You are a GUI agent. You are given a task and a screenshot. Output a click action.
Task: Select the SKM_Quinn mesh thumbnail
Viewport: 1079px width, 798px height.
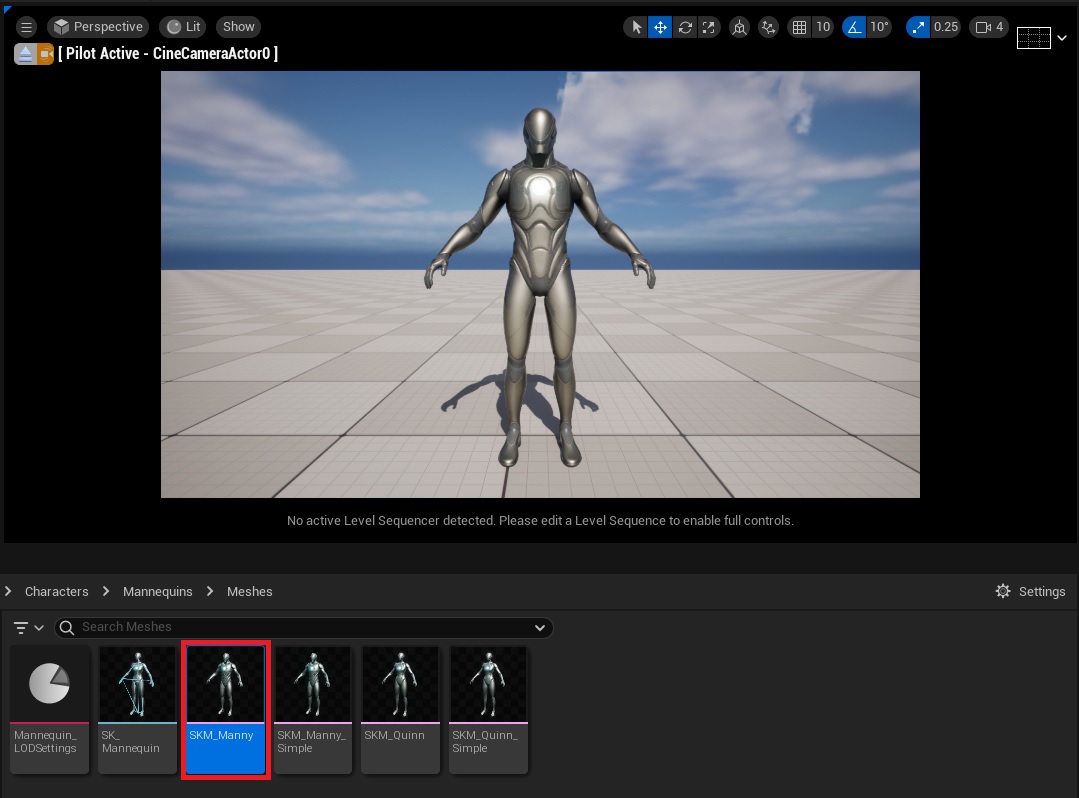coord(400,684)
